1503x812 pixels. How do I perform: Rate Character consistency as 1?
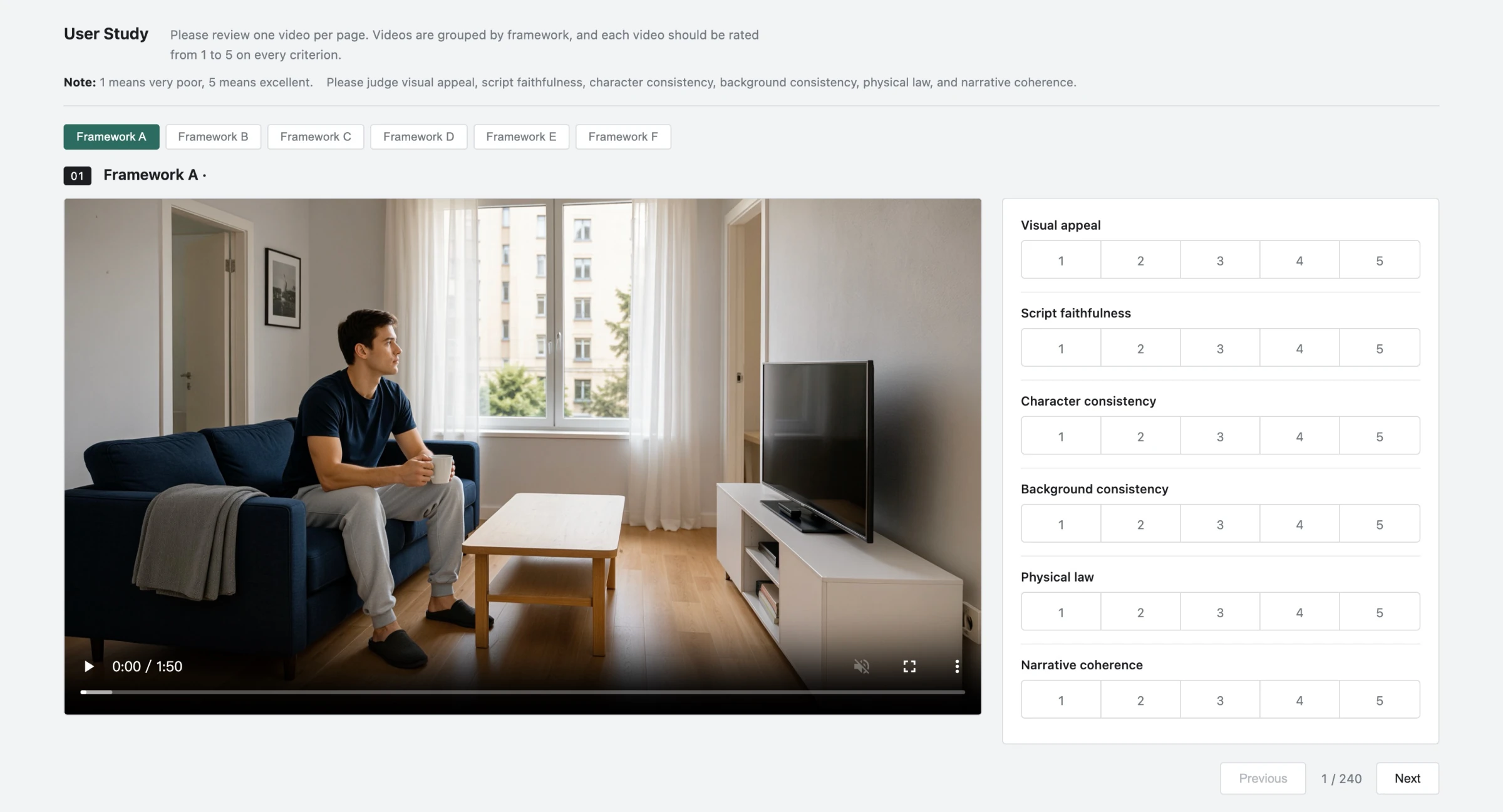[1061, 436]
